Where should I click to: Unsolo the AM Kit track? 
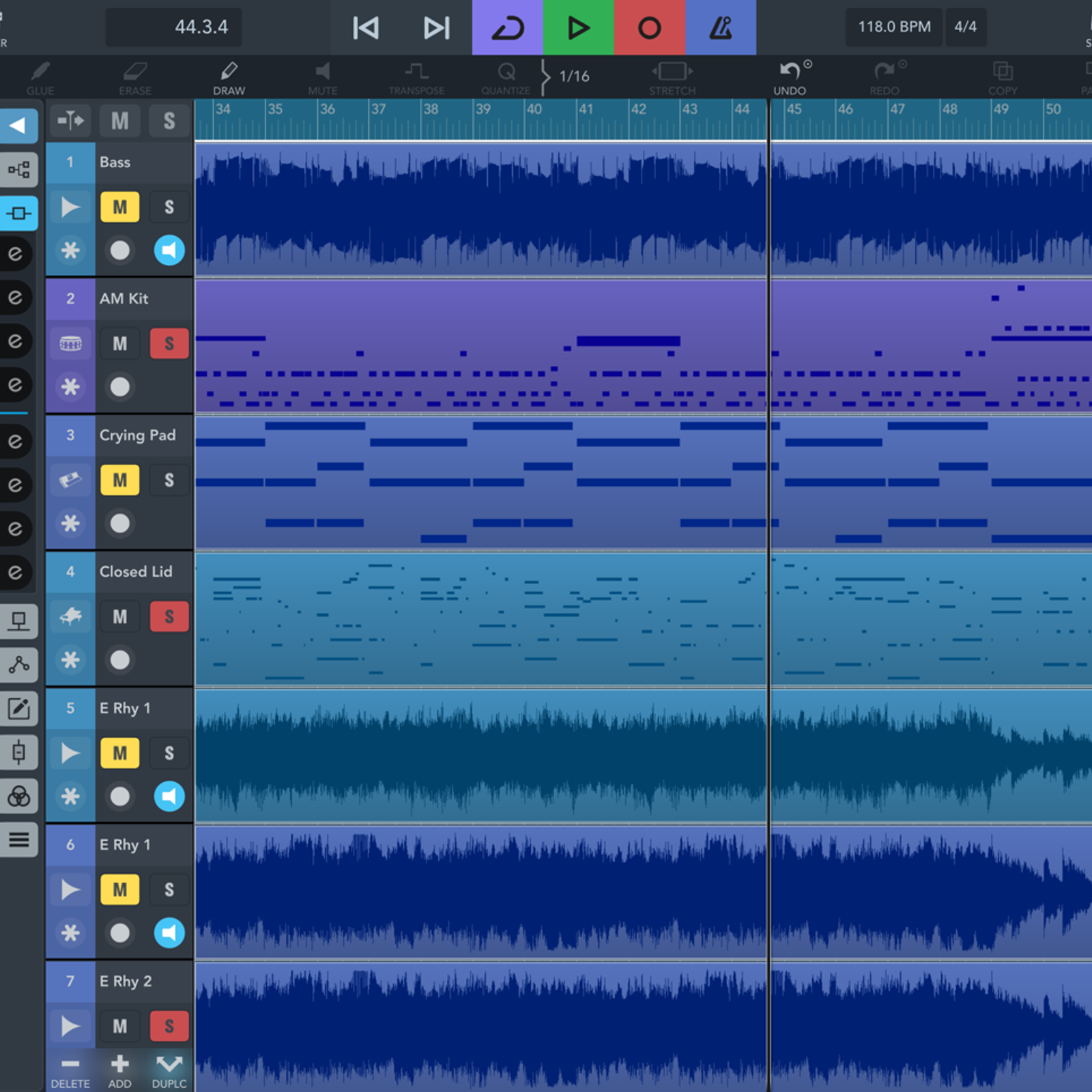click(169, 344)
